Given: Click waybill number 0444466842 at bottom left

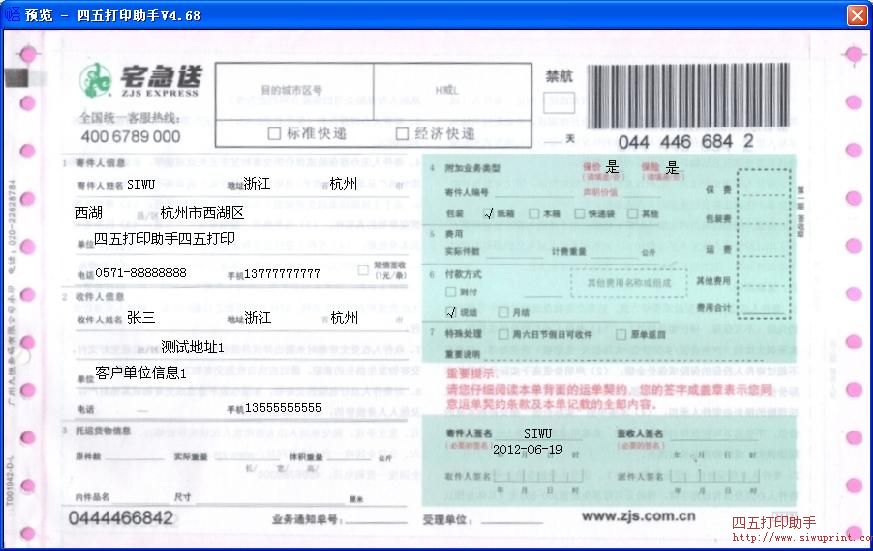Looking at the screenshot, I should [121, 518].
